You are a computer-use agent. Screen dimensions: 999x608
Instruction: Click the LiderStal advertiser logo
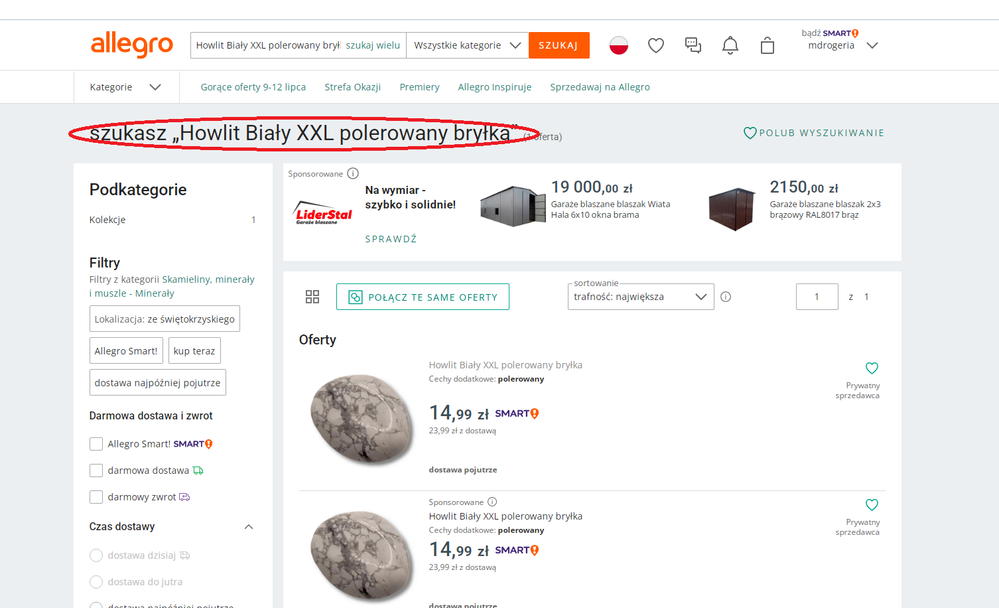[x=324, y=213]
